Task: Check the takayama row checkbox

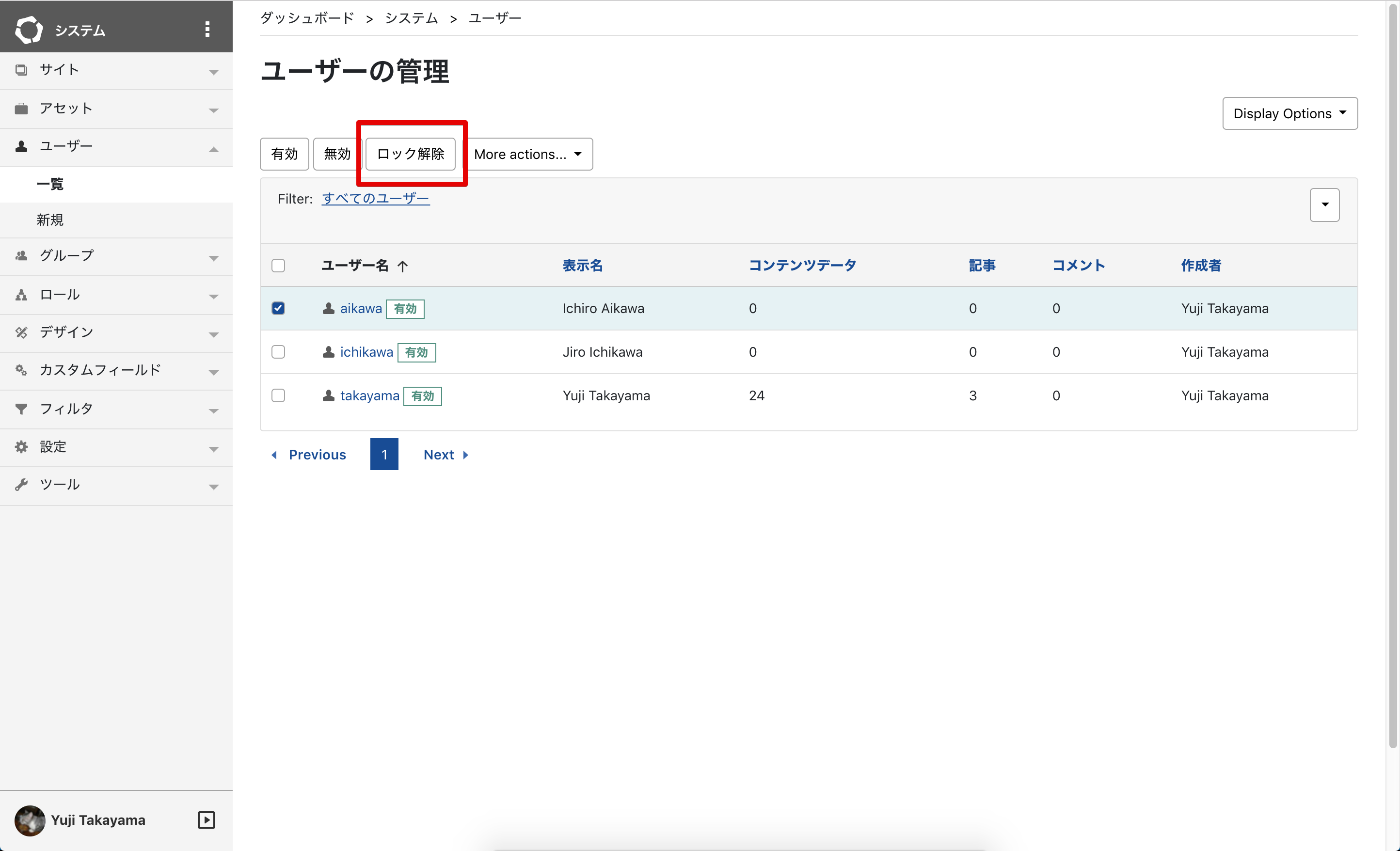Action: [278, 395]
